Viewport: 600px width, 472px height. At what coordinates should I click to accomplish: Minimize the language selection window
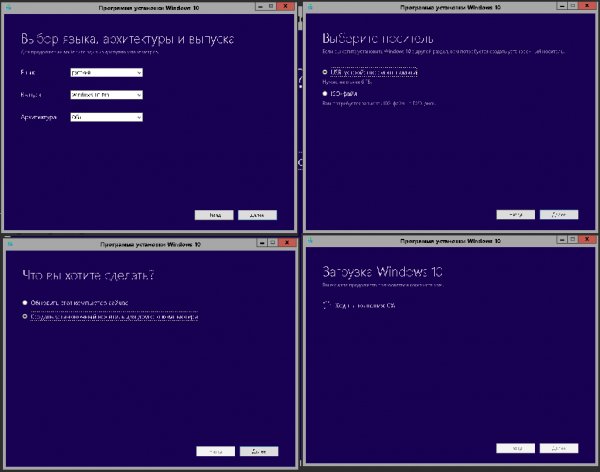pos(260,6)
